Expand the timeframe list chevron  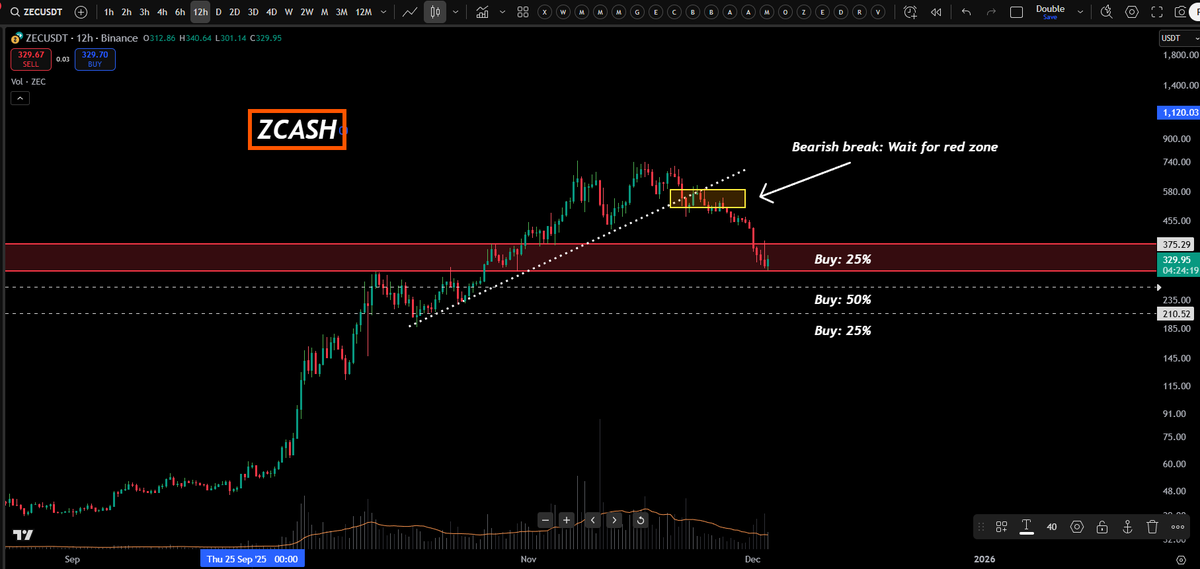coord(384,12)
